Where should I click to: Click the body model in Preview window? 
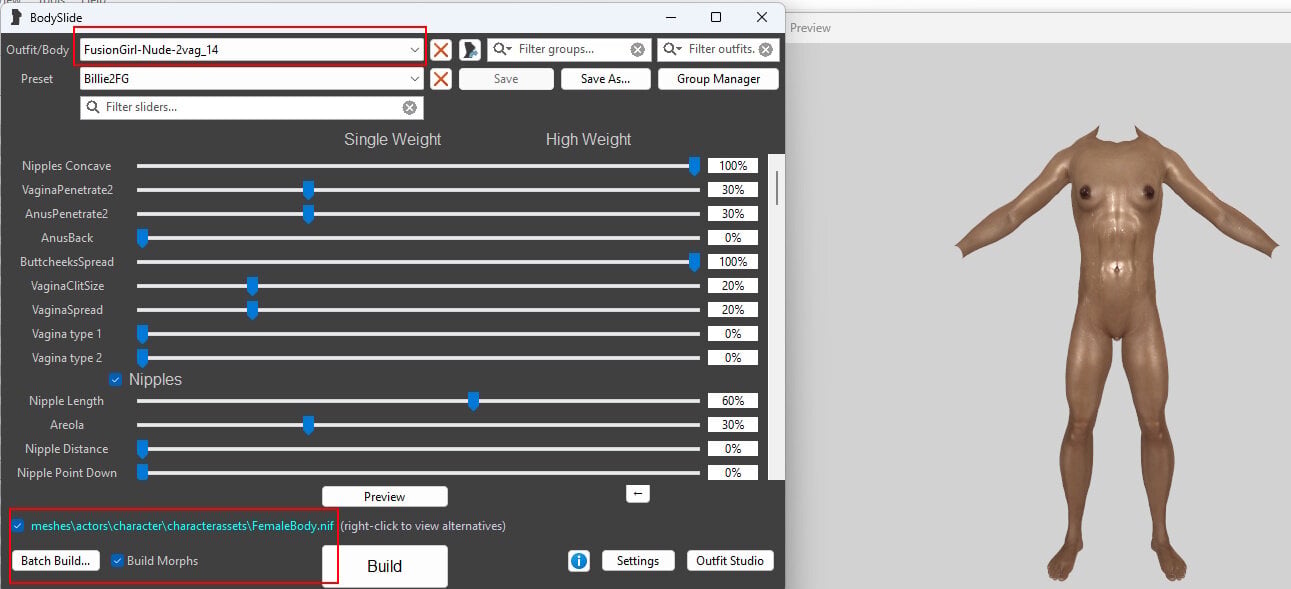[x=1116, y=355]
